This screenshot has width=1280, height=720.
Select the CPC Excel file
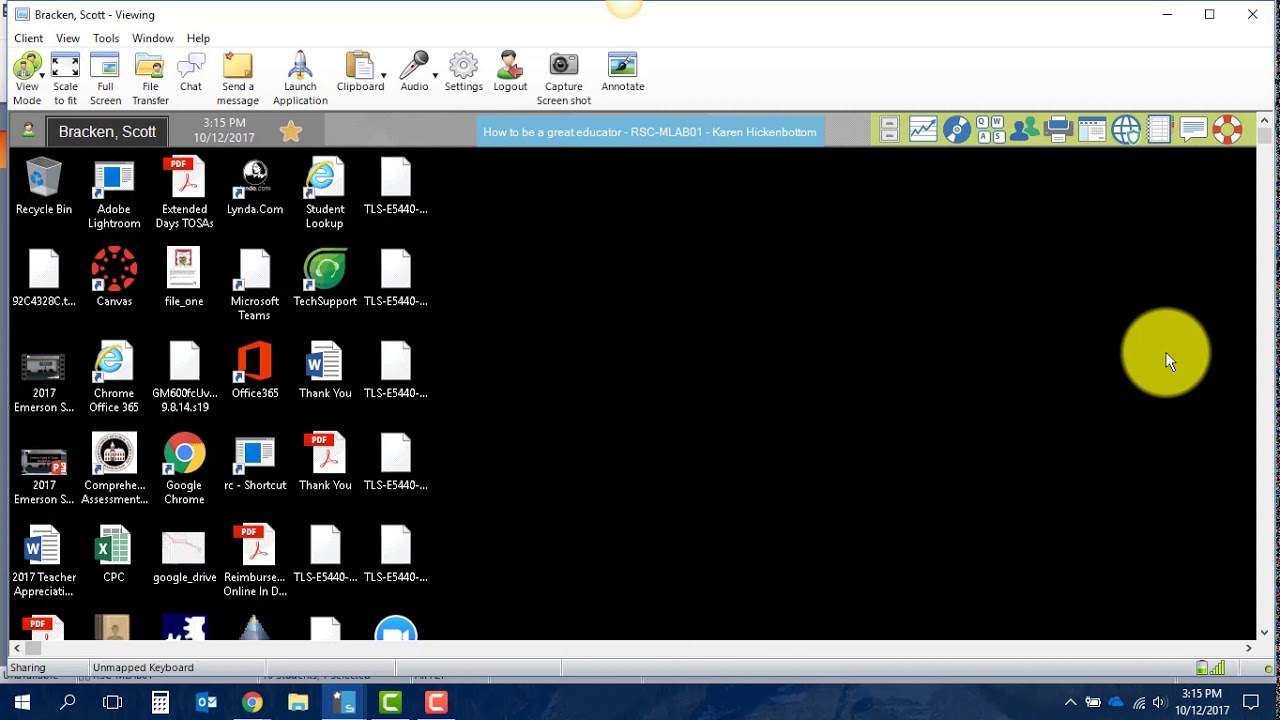pyautogui.click(x=114, y=554)
